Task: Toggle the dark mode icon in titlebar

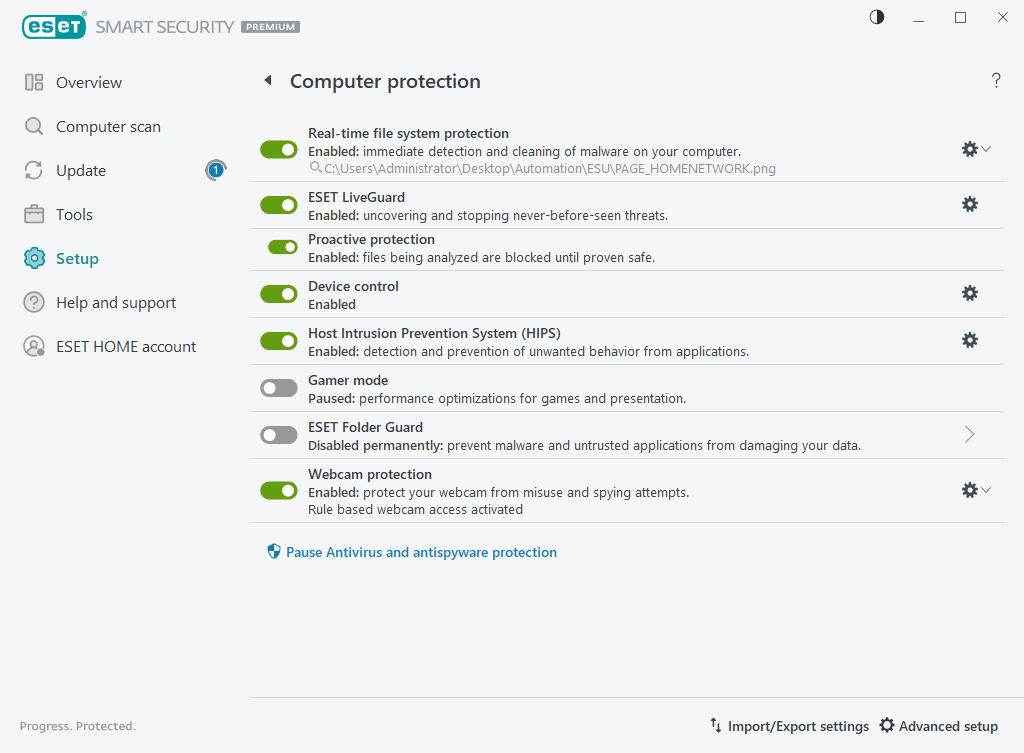Action: click(876, 17)
